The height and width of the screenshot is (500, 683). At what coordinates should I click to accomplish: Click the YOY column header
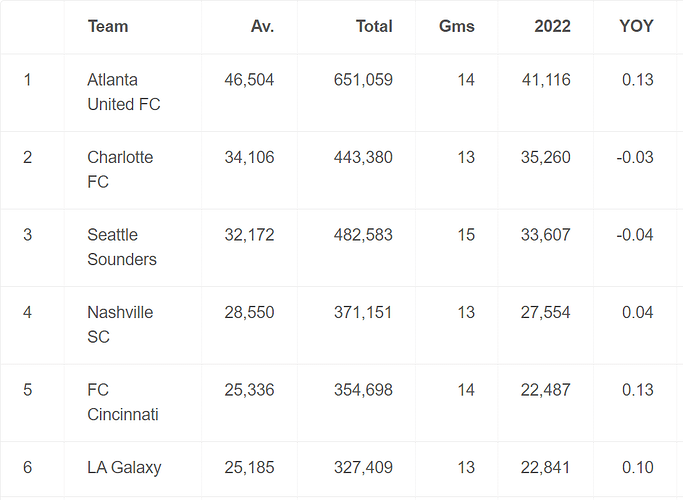point(637,27)
